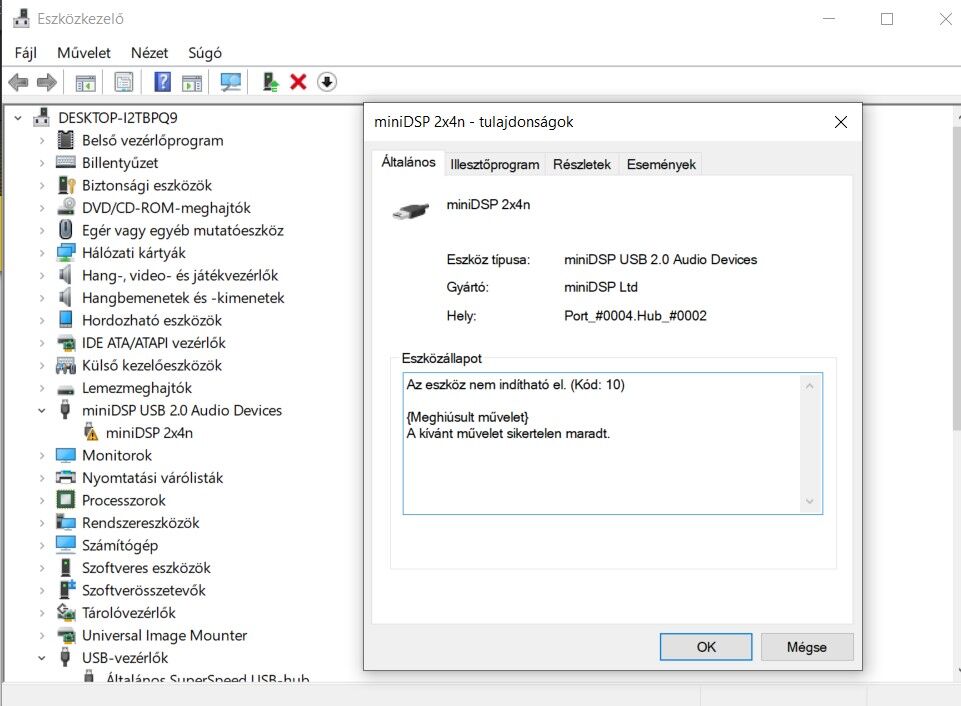961x706 pixels.
Task: Scan for hardware changes monitor icon
Action: [230, 82]
